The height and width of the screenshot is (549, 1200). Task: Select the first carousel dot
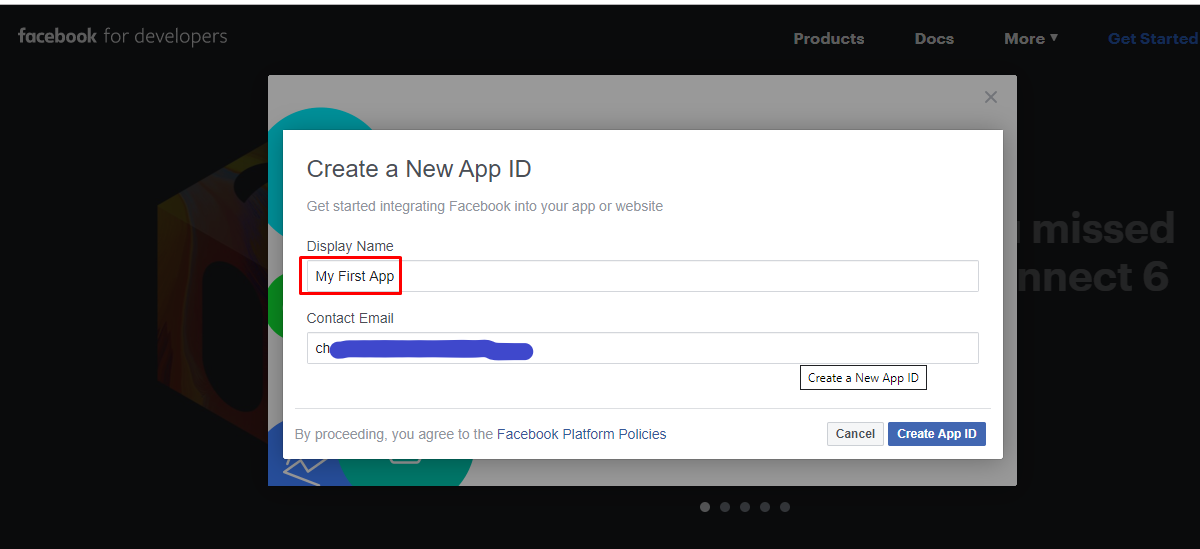pyautogui.click(x=705, y=507)
